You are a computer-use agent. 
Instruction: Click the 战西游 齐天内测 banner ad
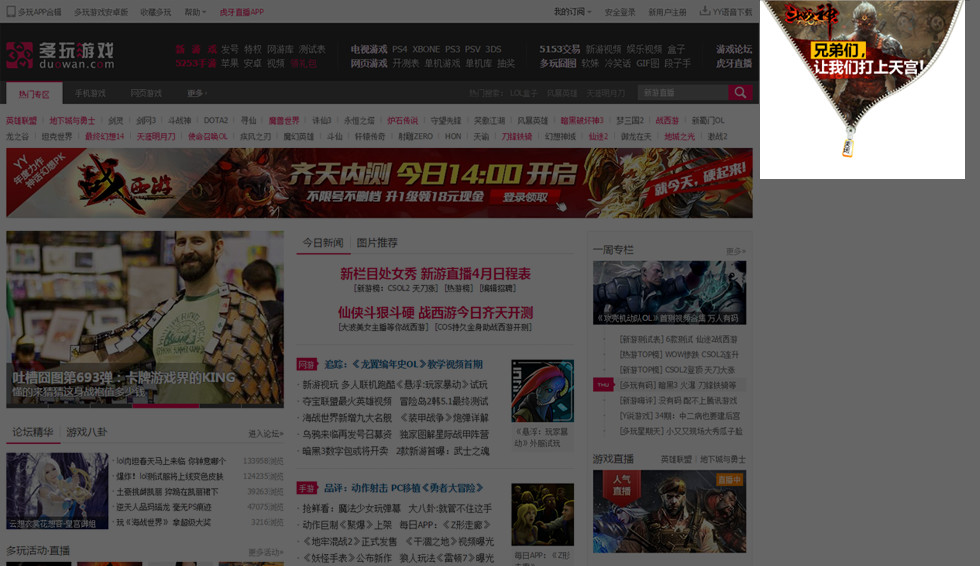coord(379,183)
